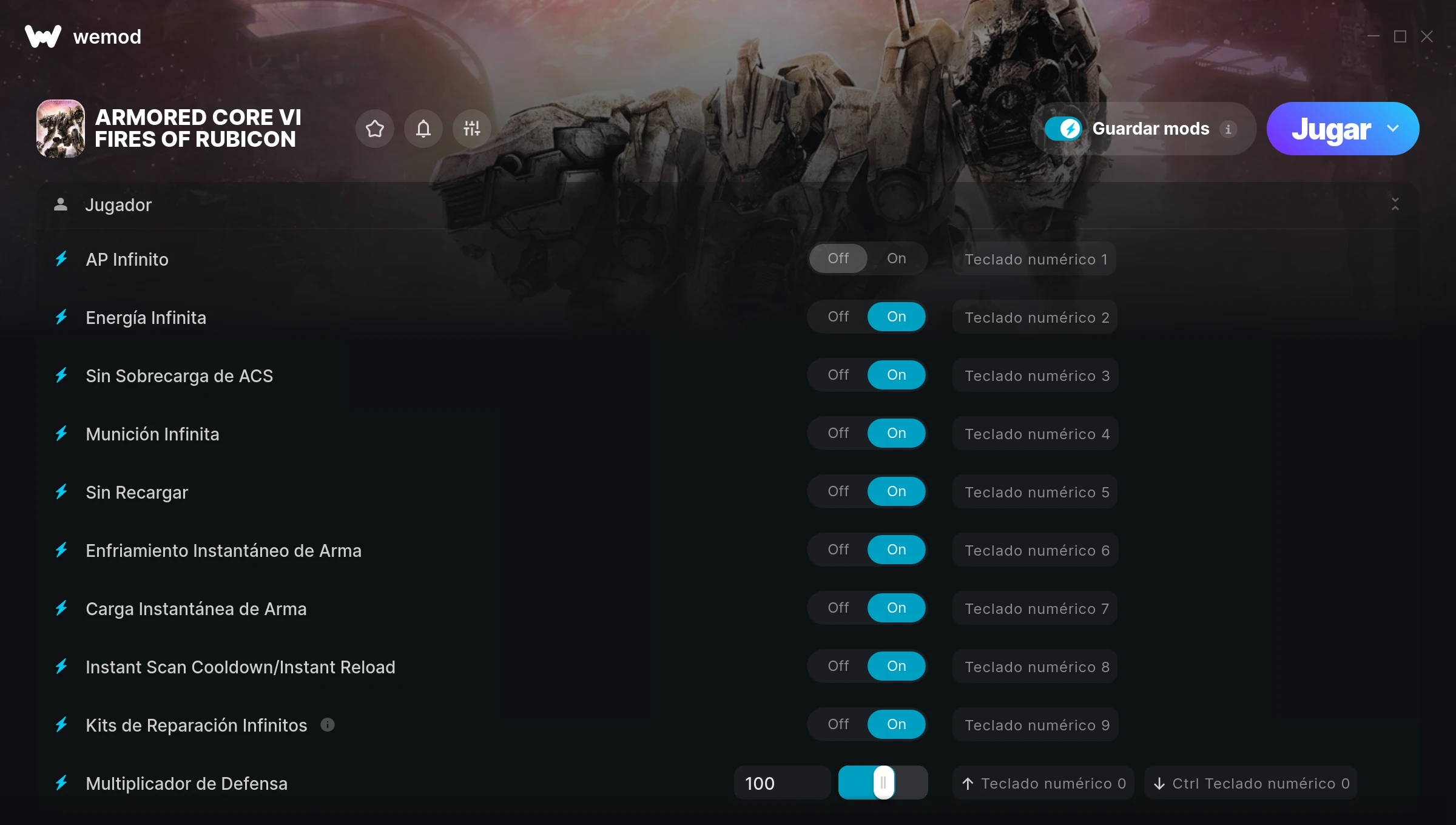The image size is (1456, 825).
Task: Click the favorite star icon
Action: [x=375, y=129]
